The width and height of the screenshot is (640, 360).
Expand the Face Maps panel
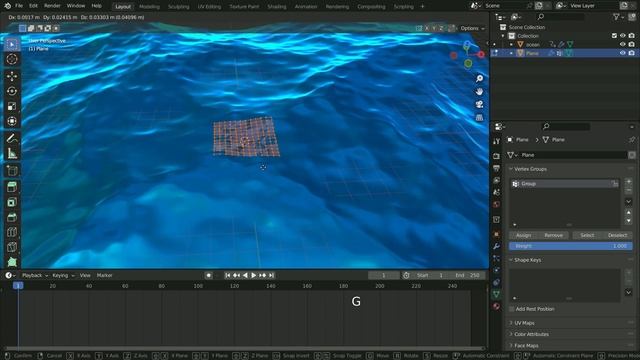click(x=524, y=346)
